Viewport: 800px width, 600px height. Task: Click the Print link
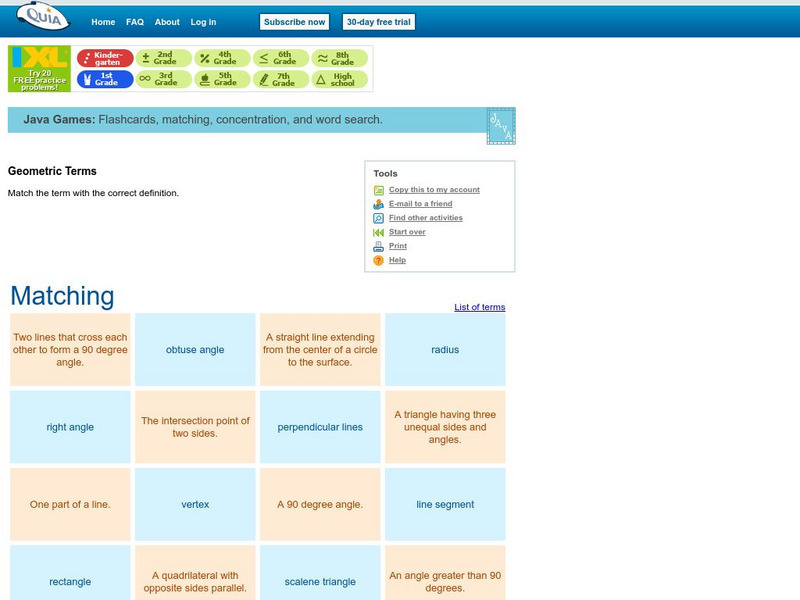click(398, 245)
